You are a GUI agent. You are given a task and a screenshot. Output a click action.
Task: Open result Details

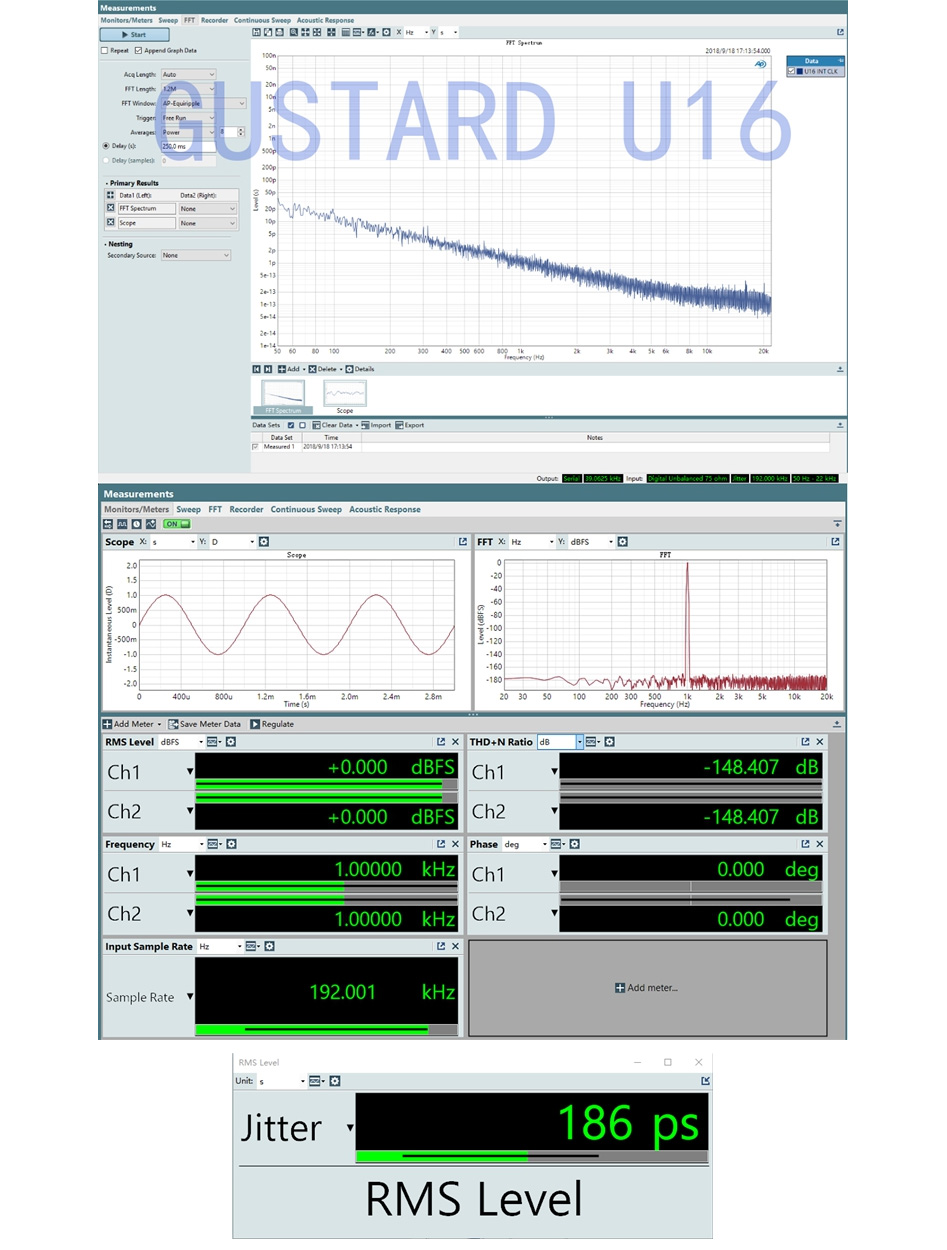click(x=359, y=369)
